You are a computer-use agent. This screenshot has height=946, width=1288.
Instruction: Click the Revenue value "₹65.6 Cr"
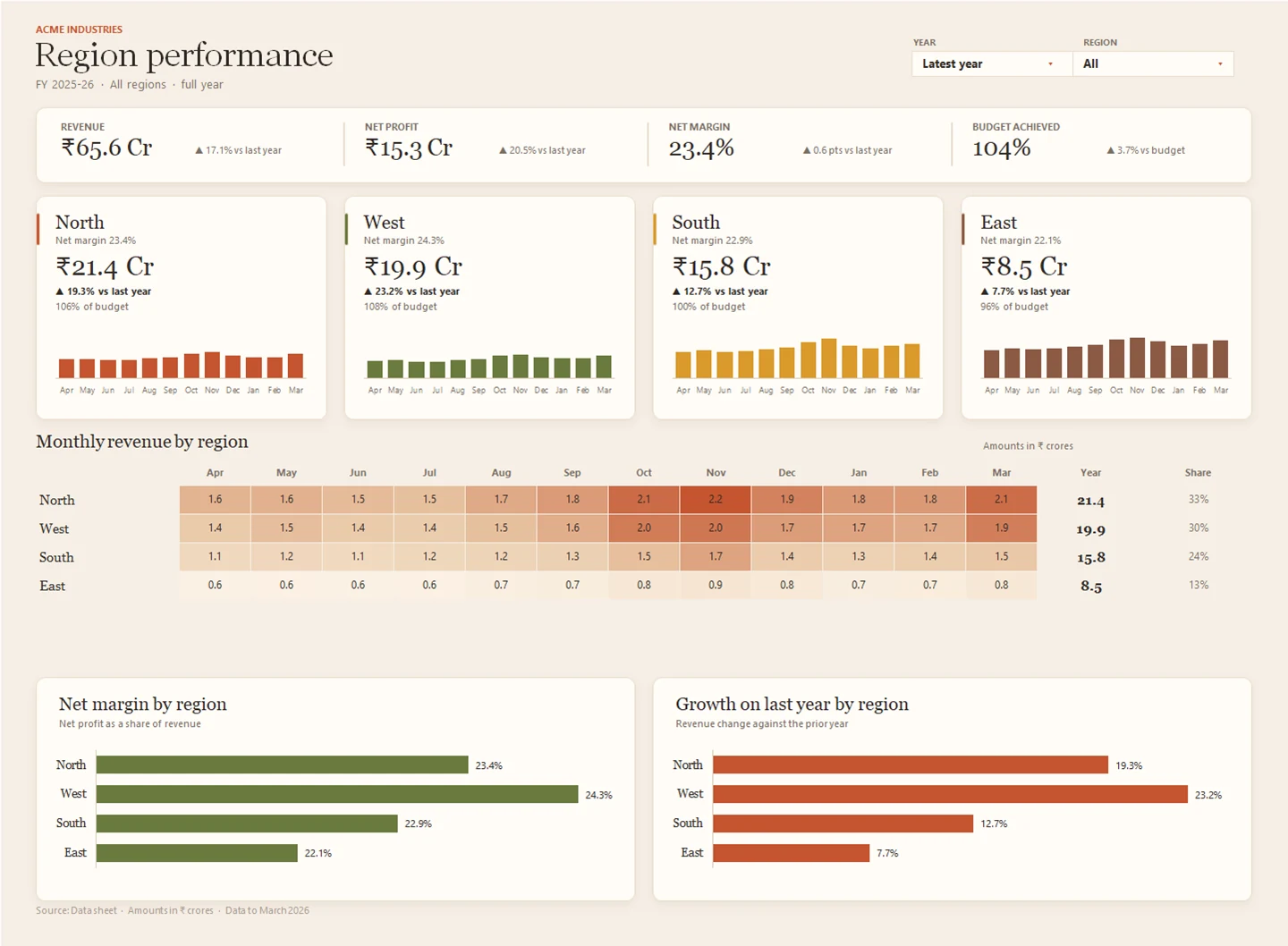point(106,148)
